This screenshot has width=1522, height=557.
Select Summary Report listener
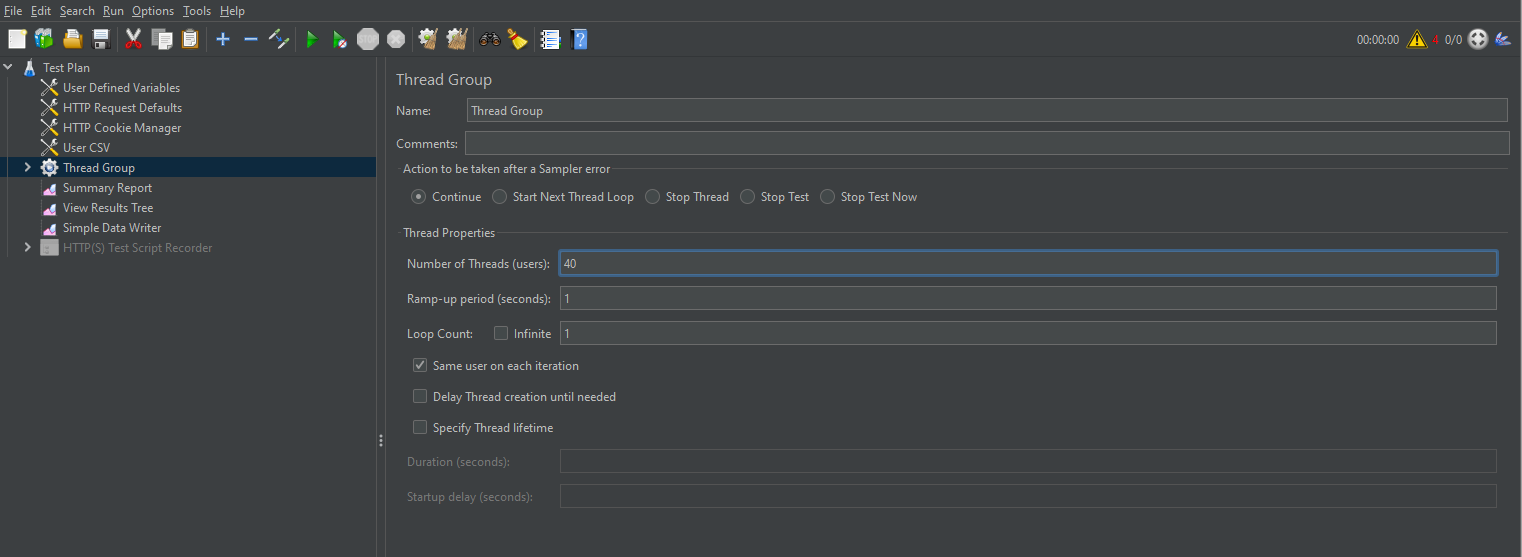coord(107,188)
